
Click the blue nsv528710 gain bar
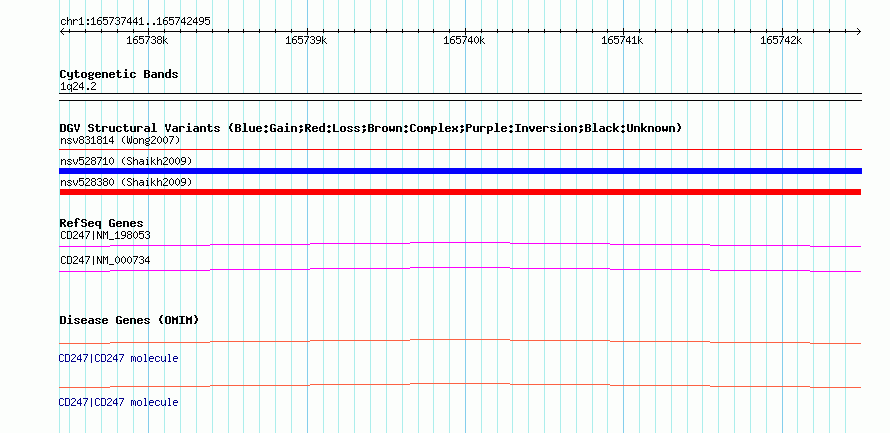[460, 171]
